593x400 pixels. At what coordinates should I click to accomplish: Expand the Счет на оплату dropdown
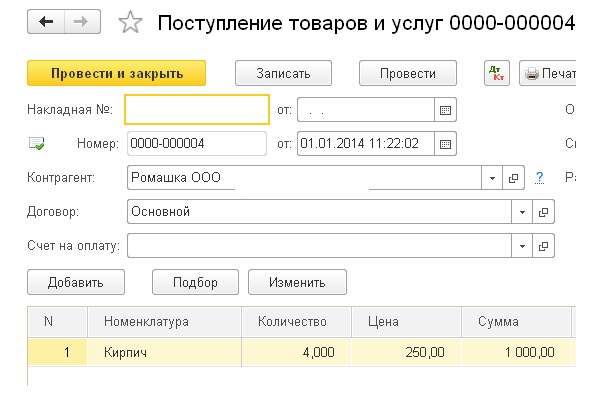pos(522,246)
